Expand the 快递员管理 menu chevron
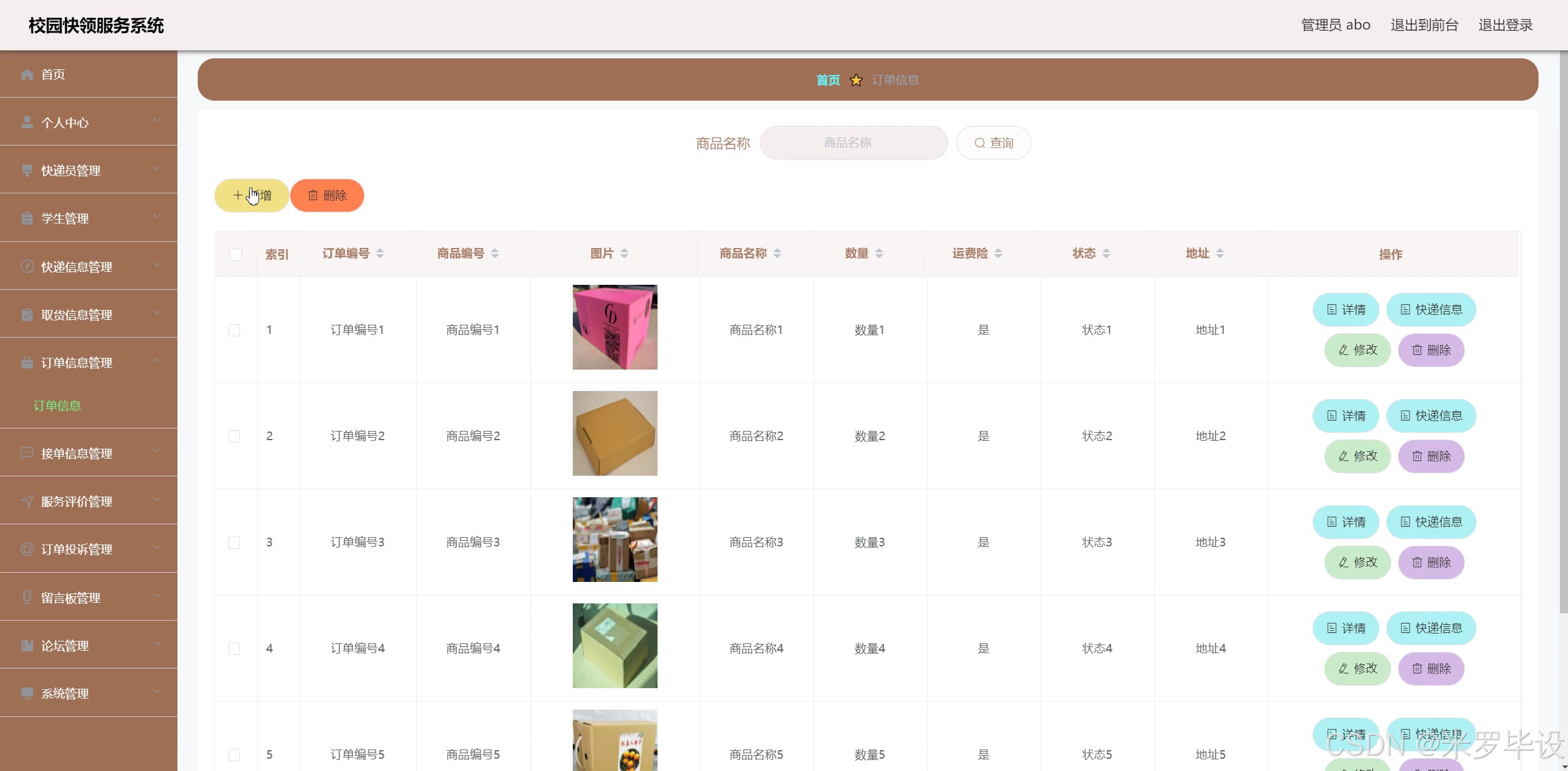The width and height of the screenshot is (1568, 771). pyautogui.click(x=157, y=169)
